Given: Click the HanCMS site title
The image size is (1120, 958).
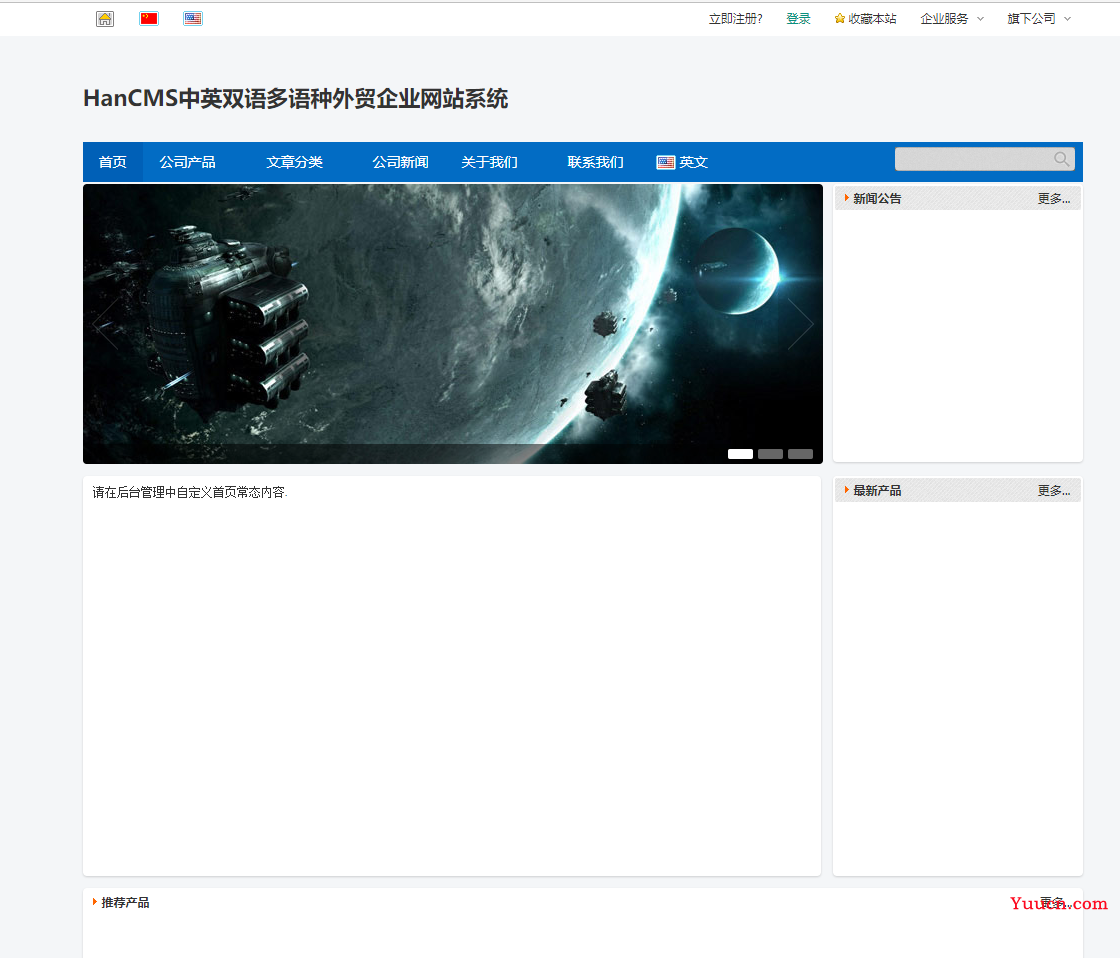Looking at the screenshot, I should [x=295, y=99].
